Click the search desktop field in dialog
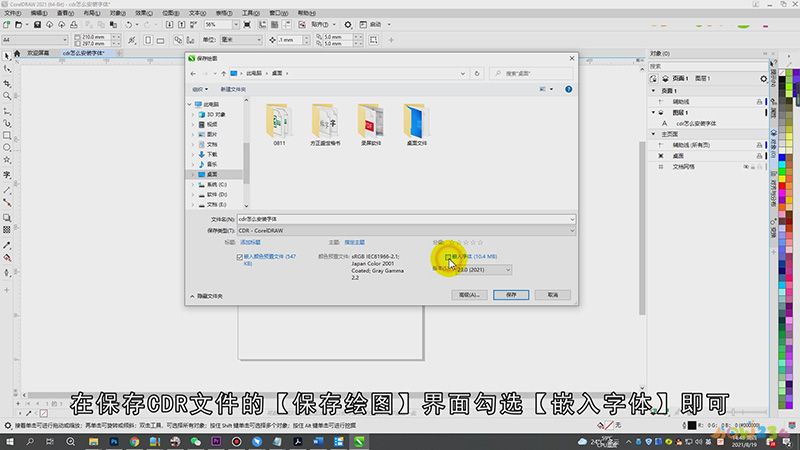The image size is (800, 450). pyautogui.click(x=532, y=73)
